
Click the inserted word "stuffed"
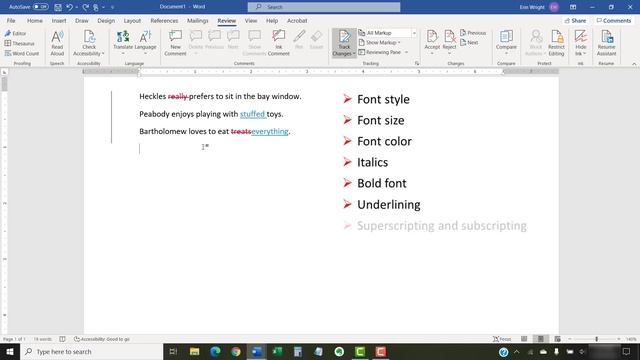coord(252,114)
